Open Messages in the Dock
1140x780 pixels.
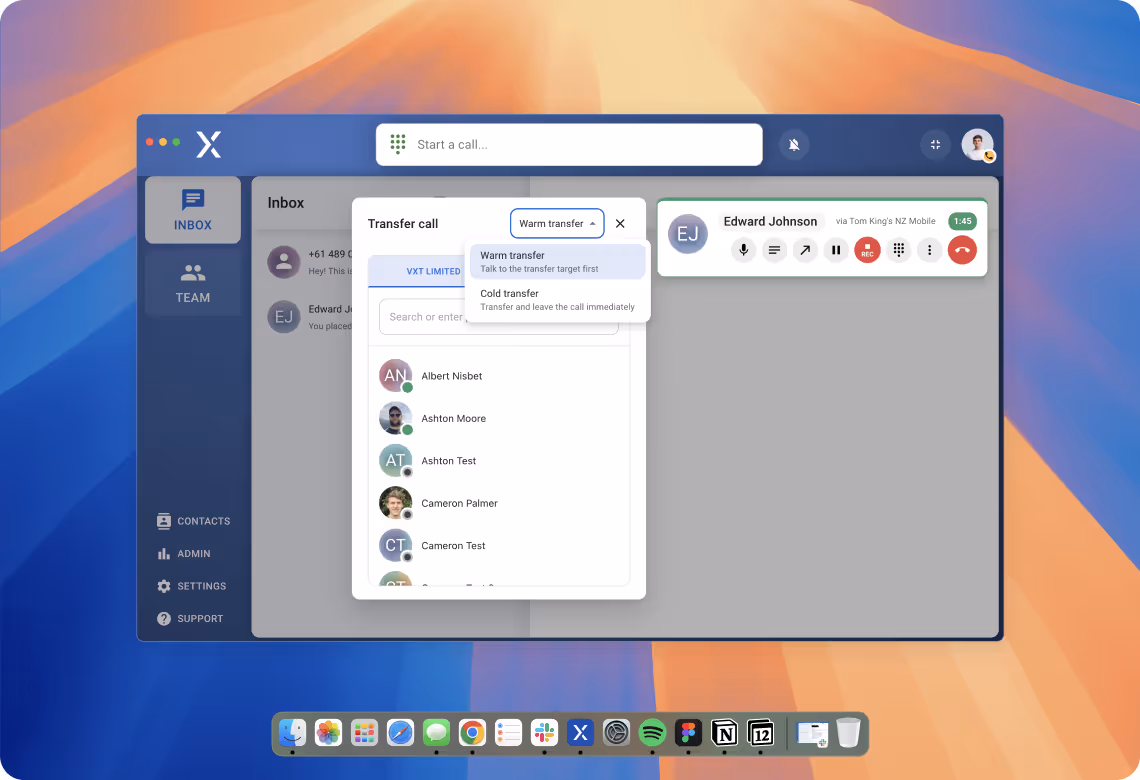(436, 733)
